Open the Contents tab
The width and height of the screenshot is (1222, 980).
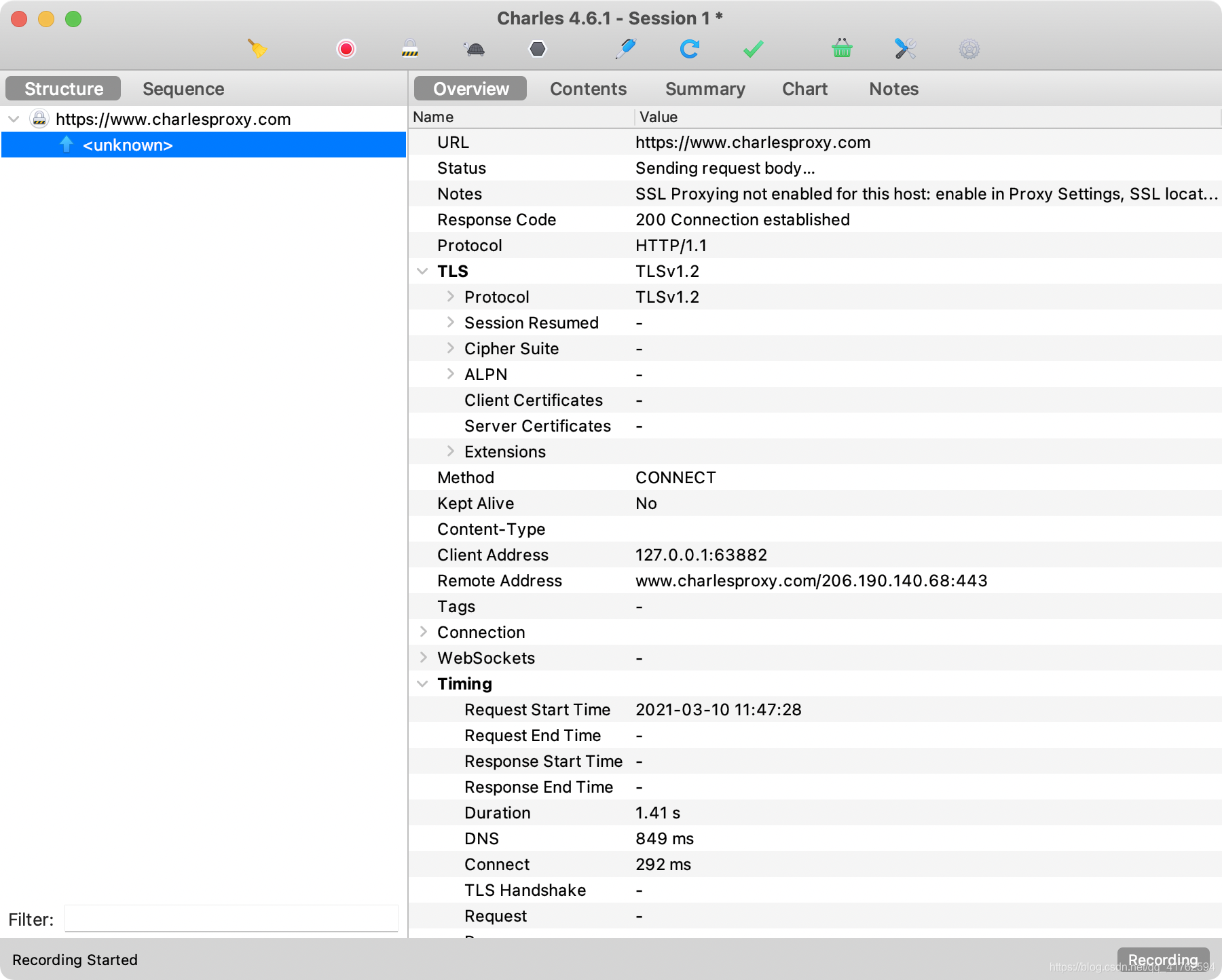tap(588, 88)
